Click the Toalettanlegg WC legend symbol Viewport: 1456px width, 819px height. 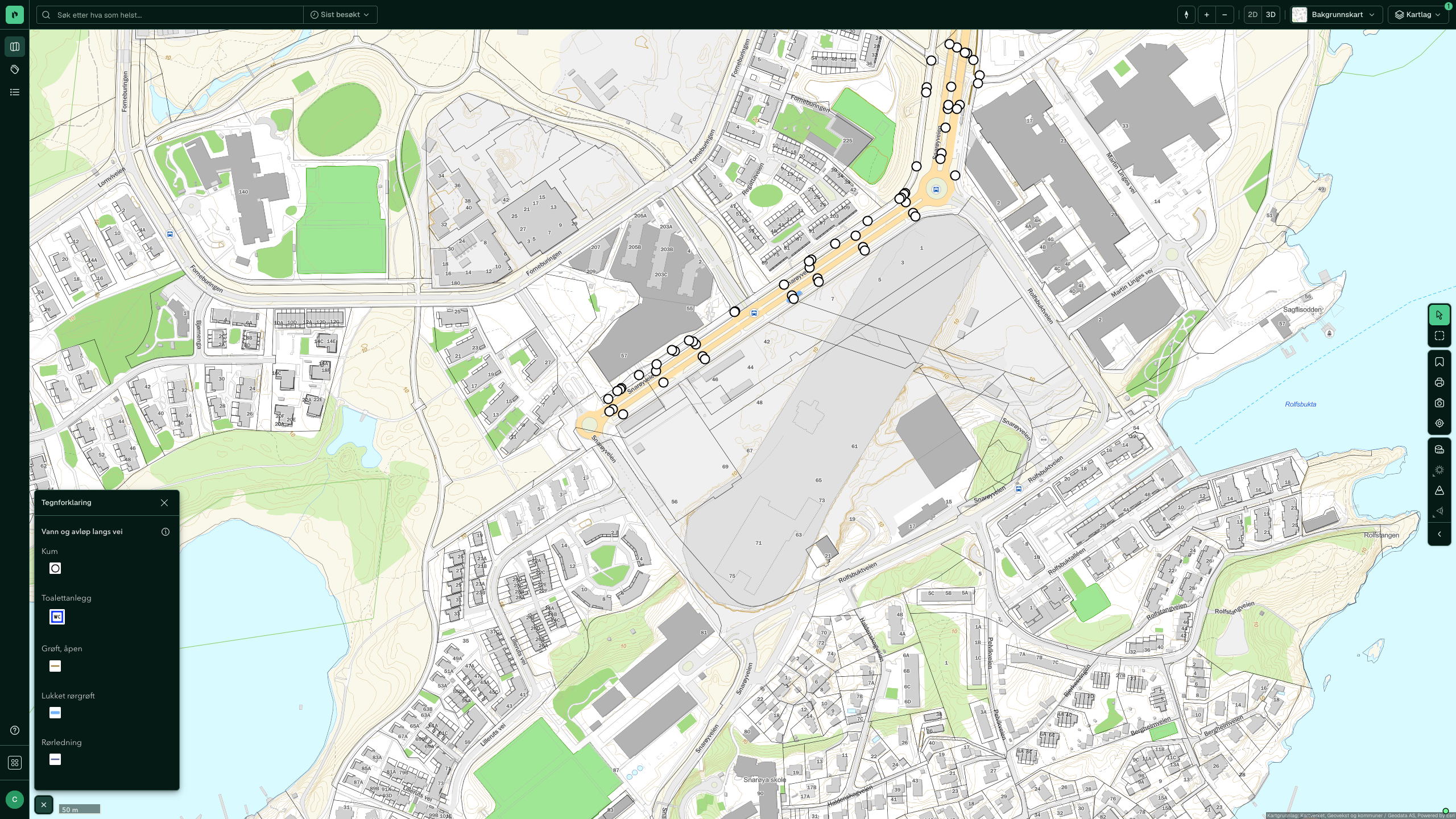point(57,617)
